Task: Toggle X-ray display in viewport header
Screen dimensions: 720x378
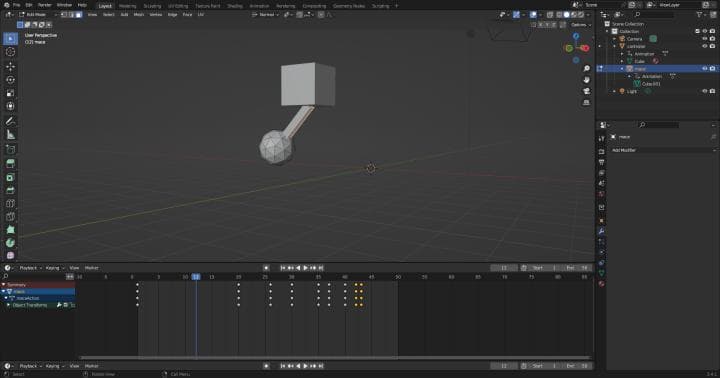Action: click(550, 15)
